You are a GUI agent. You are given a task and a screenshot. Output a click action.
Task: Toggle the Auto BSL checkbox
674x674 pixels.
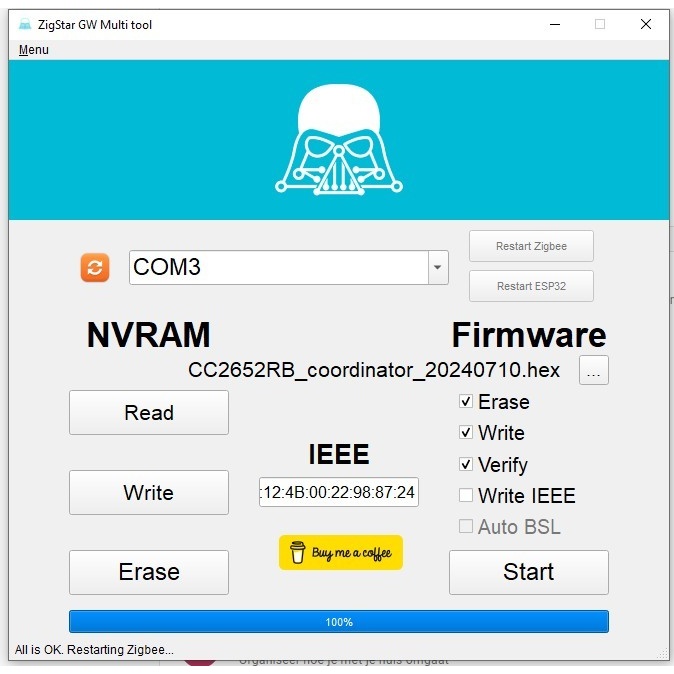(x=466, y=527)
